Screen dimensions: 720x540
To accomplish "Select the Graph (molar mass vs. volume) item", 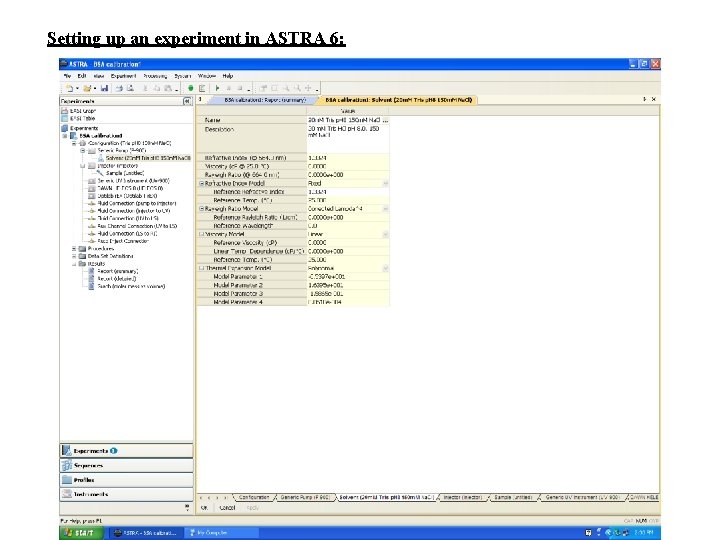I will pos(131,286).
